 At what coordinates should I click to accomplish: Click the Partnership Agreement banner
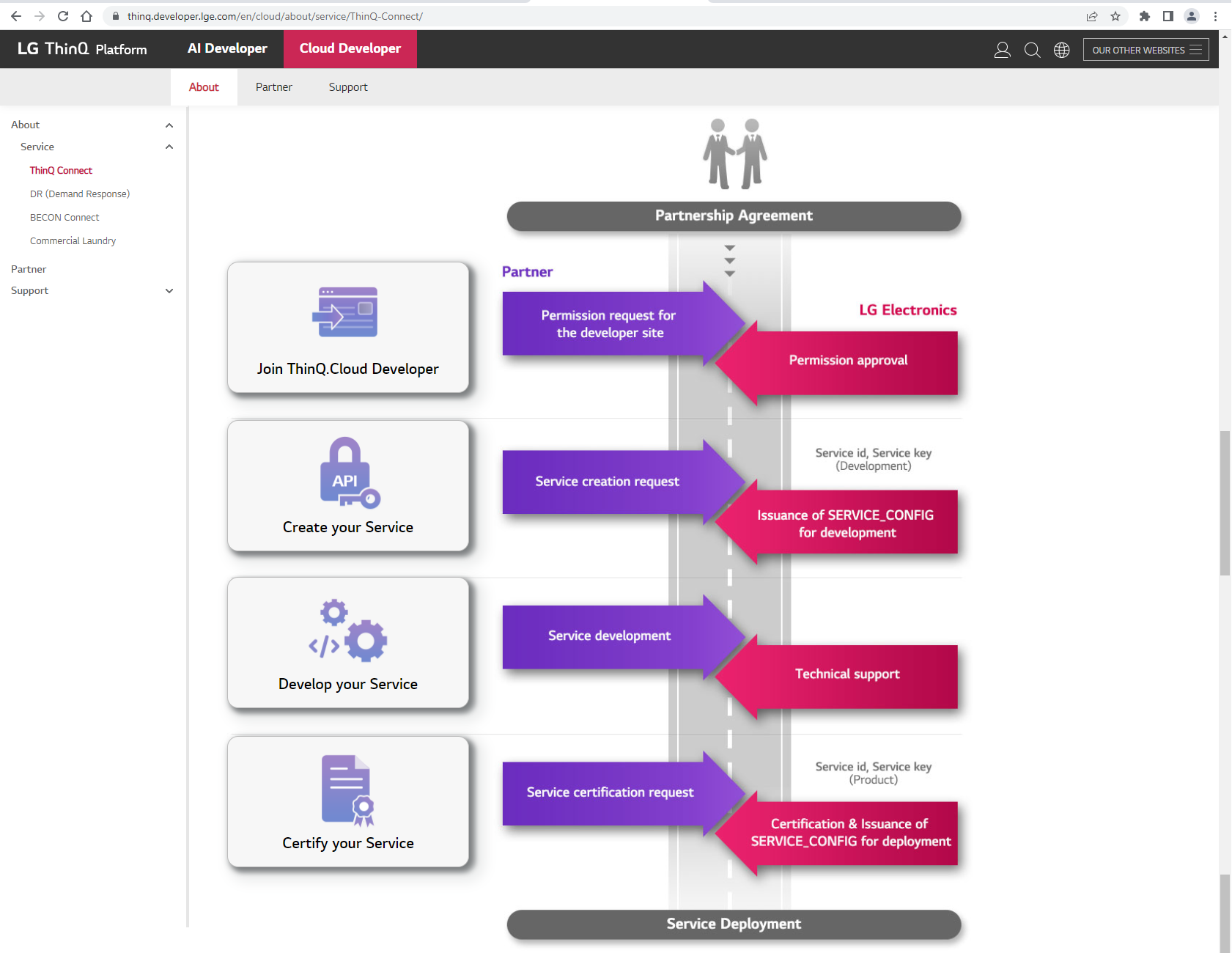[734, 216]
